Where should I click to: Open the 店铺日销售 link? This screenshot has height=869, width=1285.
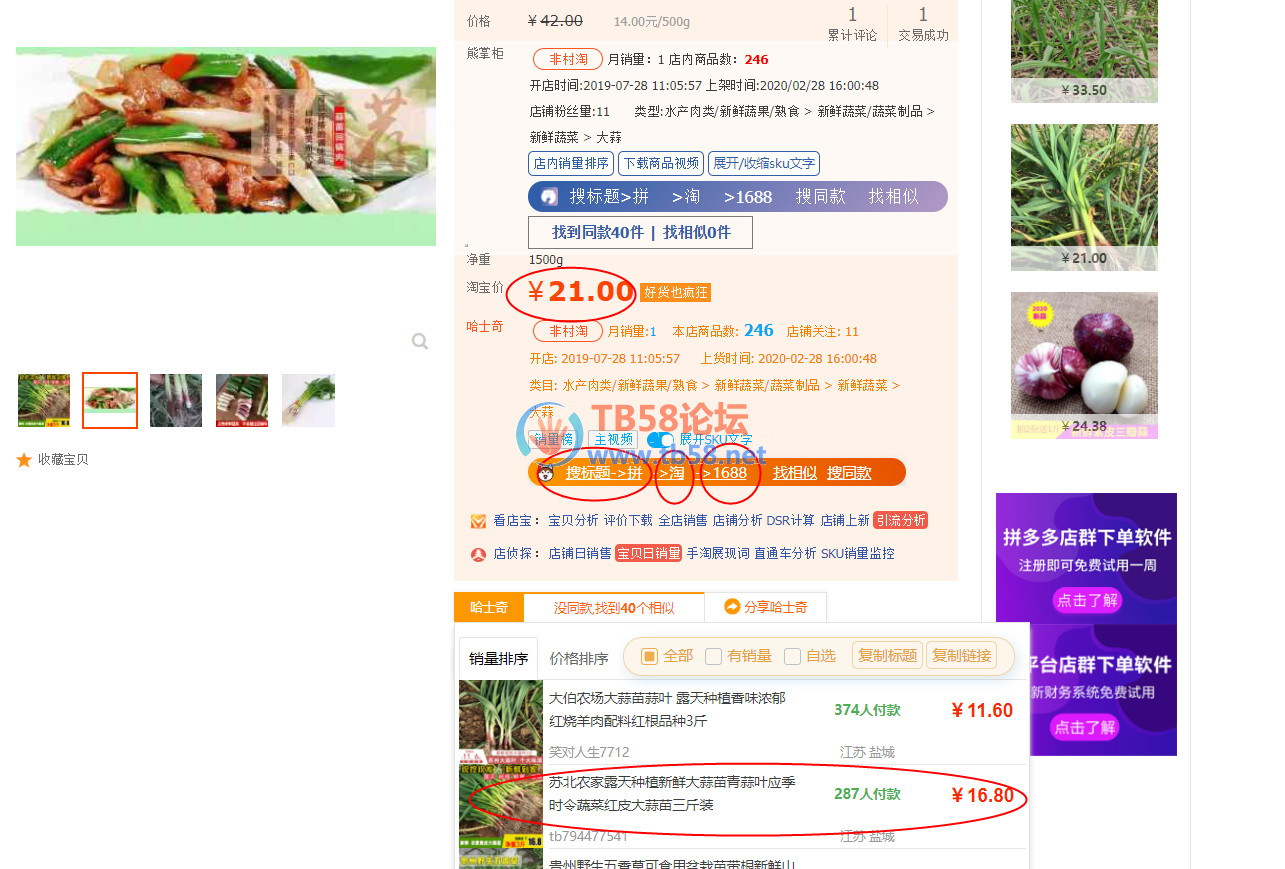(580, 554)
